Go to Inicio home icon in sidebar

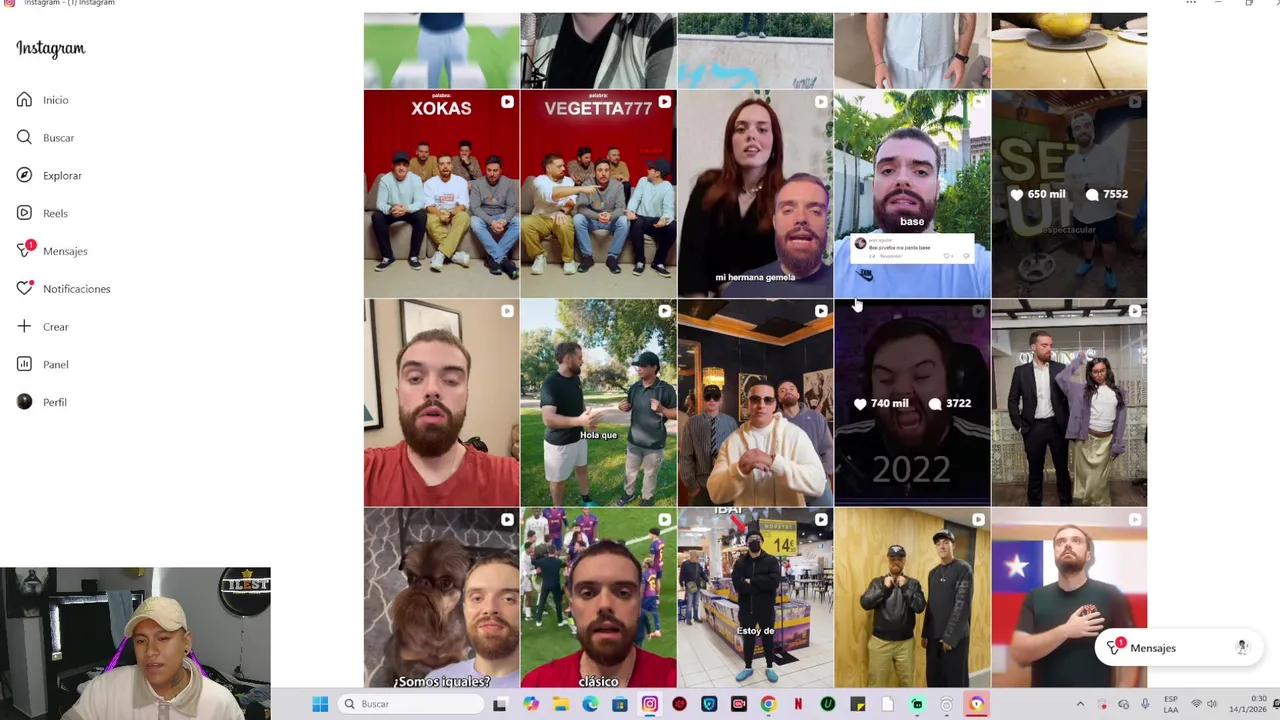pyautogui.click(x=24, y=100)
